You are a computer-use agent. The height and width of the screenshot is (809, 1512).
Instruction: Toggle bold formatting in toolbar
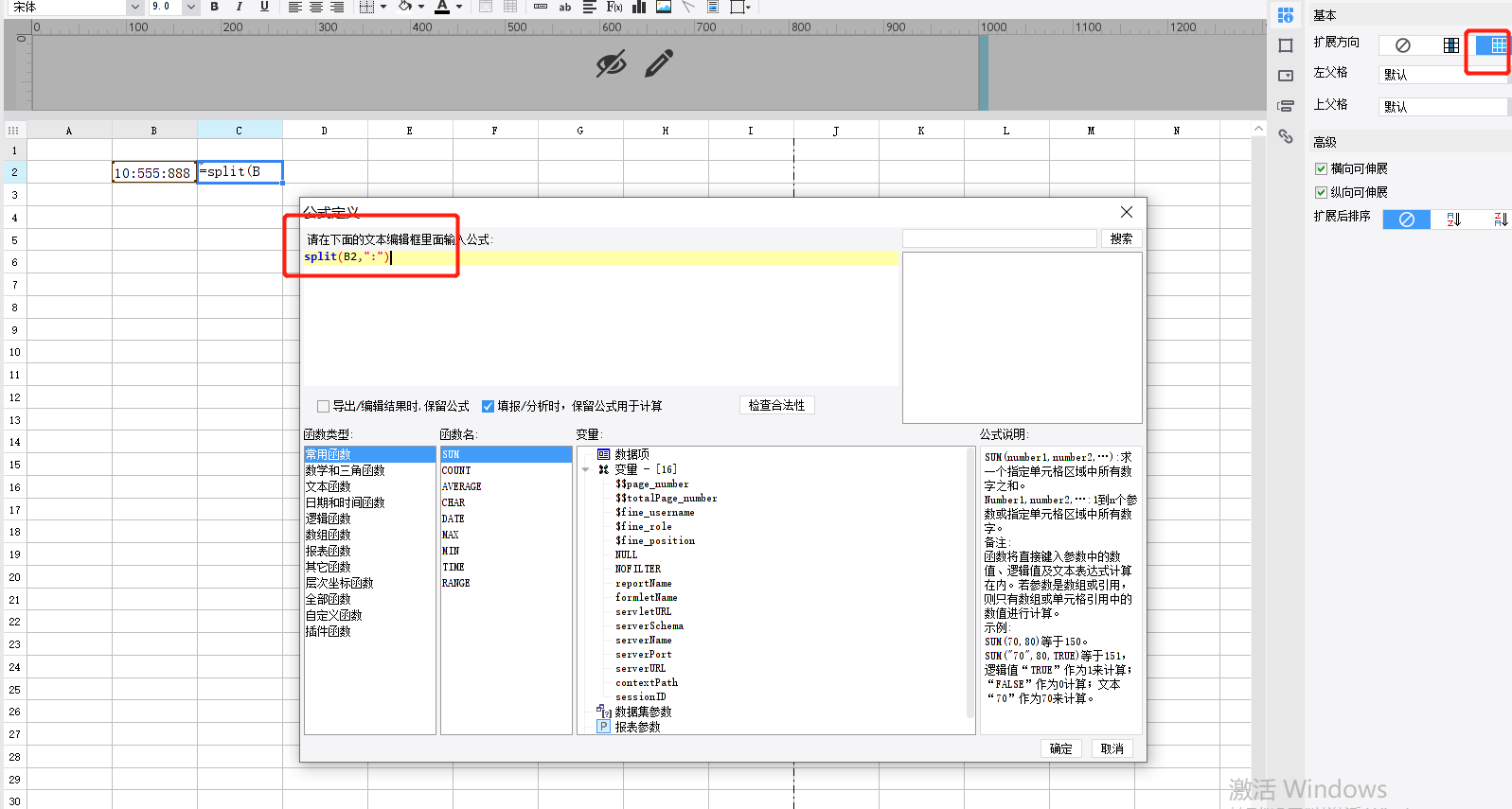coord(215,7)
